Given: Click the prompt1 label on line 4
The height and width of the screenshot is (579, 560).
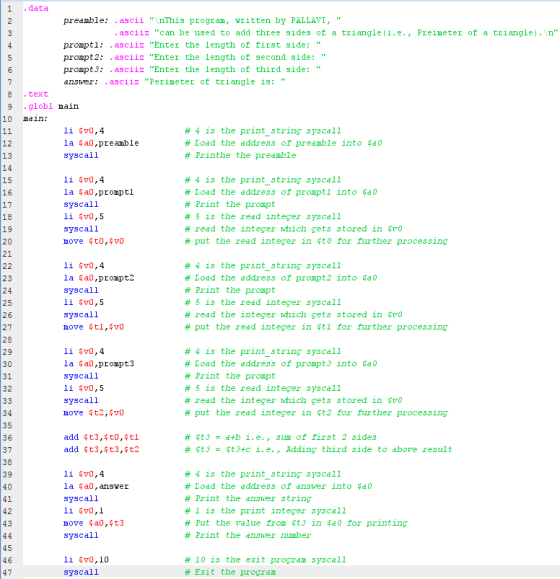Looking at the screenshot, I should click(83, 45).
